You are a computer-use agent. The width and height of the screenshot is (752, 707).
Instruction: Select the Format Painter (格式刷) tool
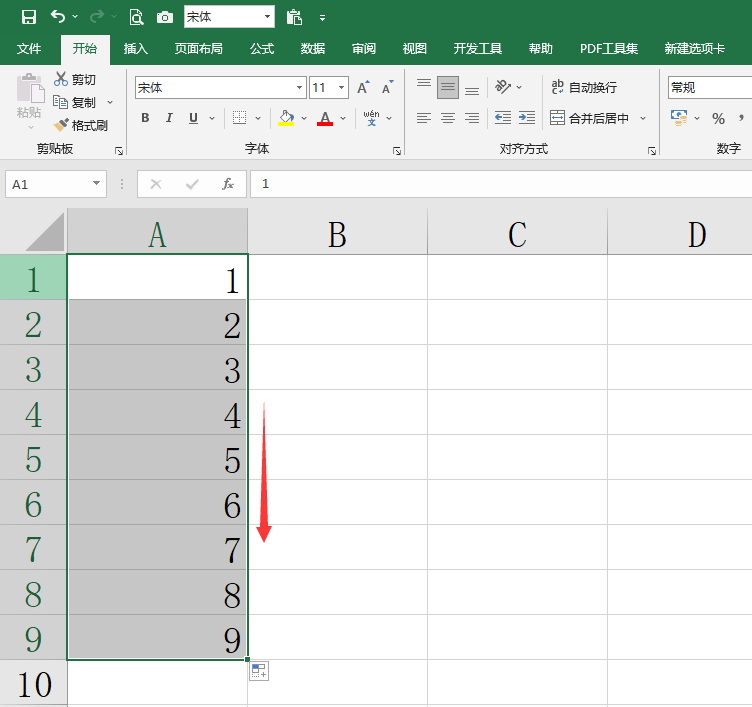[x=81, y=126]
